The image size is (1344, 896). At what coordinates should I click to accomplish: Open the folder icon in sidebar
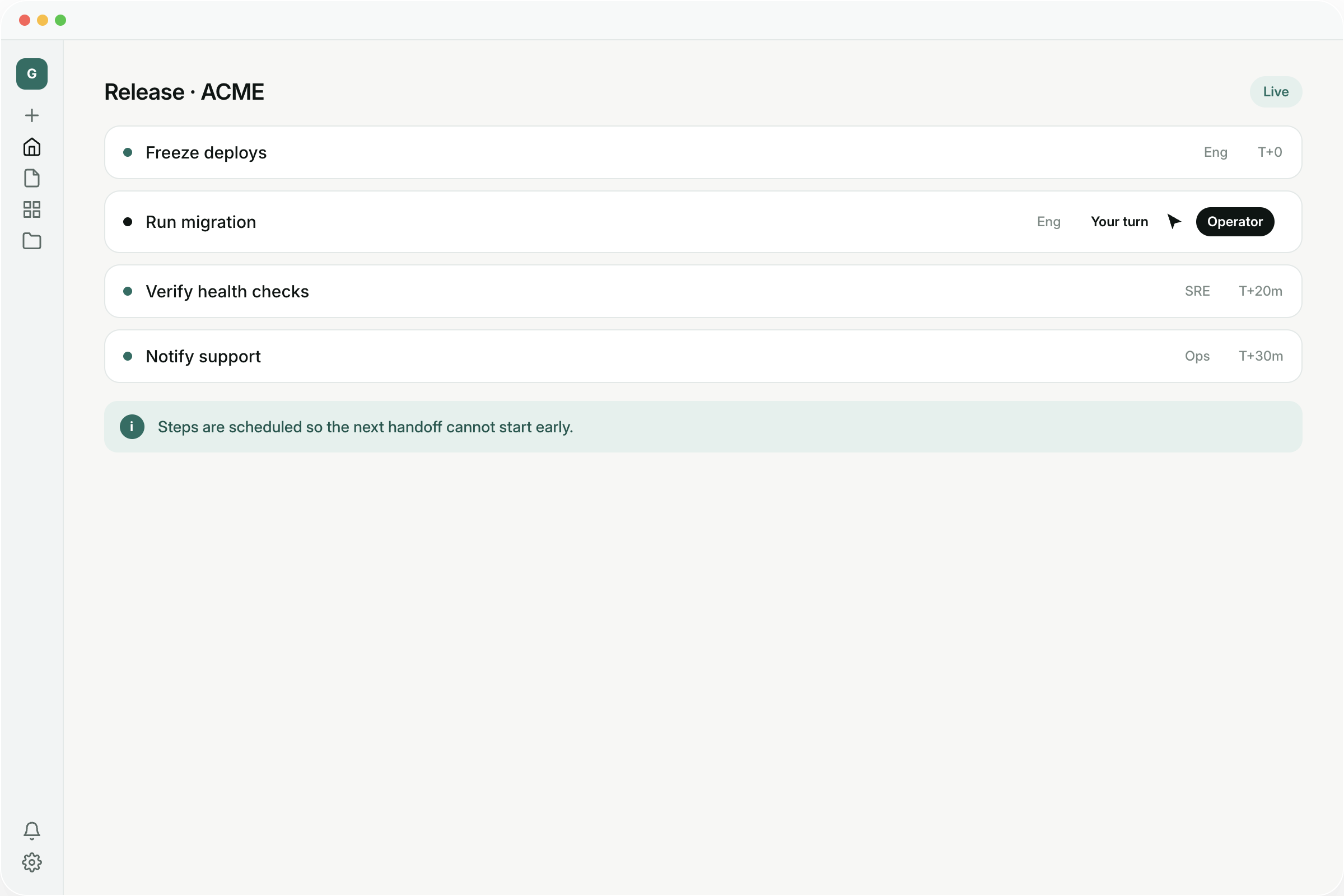click(x=32, y=241)
